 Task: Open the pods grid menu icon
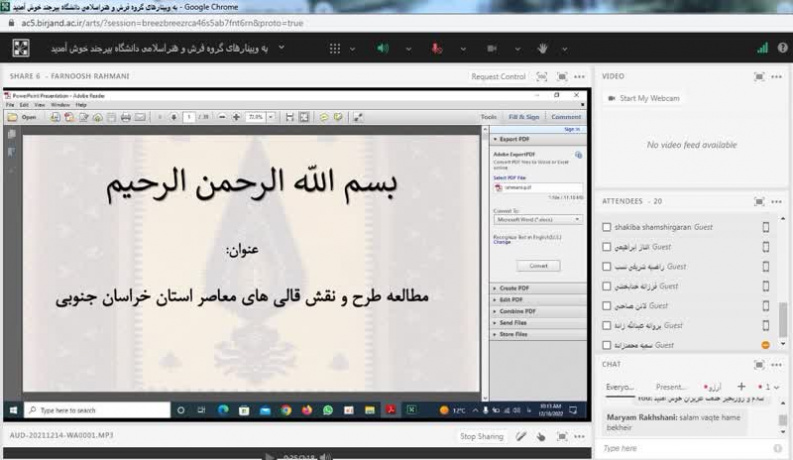point(335,47)
